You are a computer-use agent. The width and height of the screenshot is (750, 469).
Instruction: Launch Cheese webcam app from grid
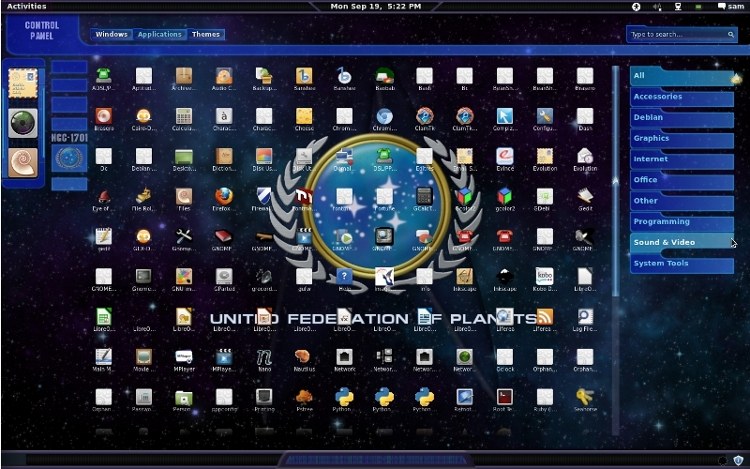pyautogui.click(x=304, y=116)
